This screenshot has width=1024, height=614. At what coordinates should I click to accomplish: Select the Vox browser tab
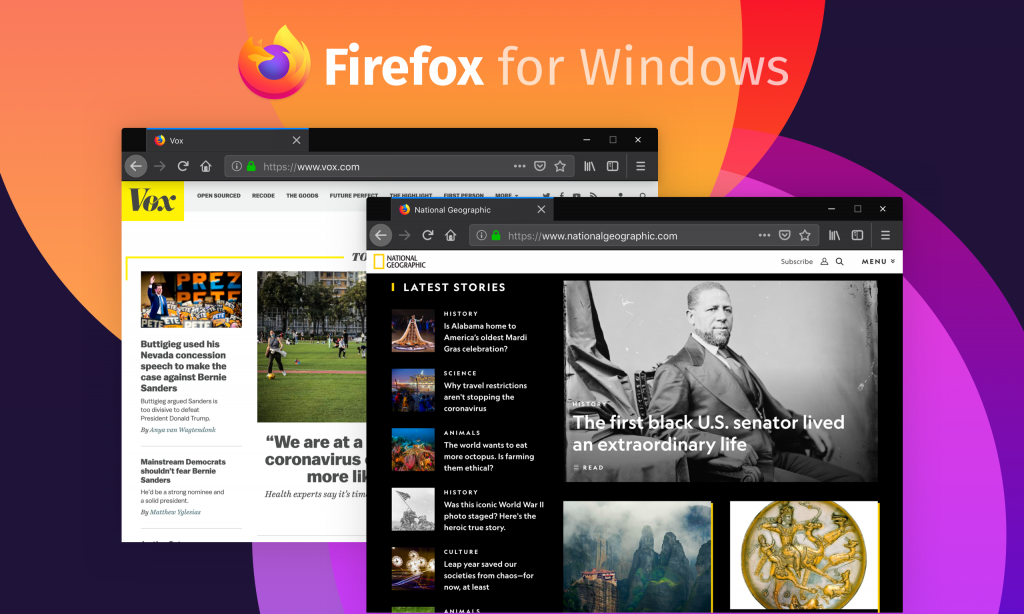tap(227, 140)
